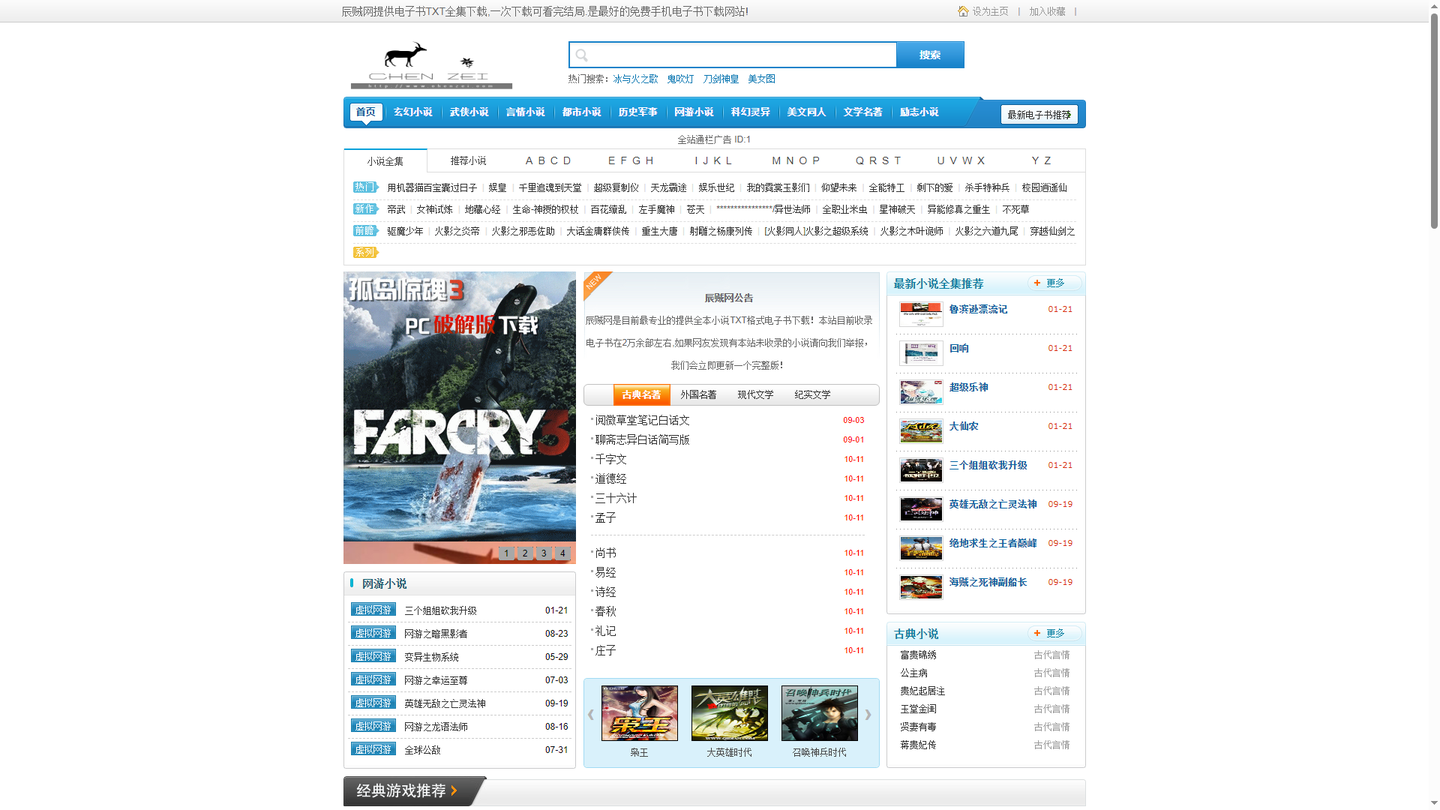Switch to the 推荐小说 tab
This screenshot has width=1440, height=810.
coord(468,161)
